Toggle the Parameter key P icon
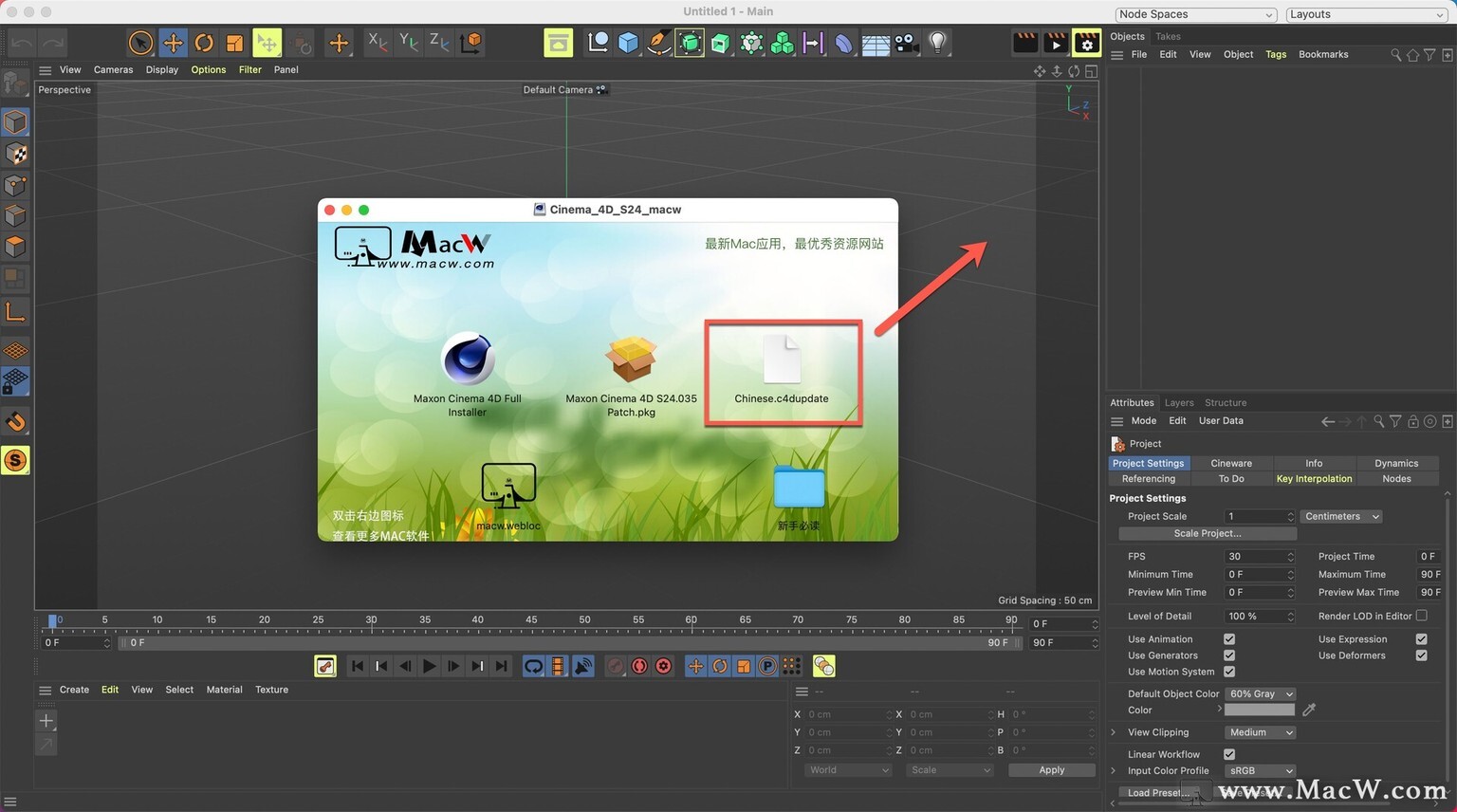Viewport: 1457px width, 812px height. tap(767, 666)
